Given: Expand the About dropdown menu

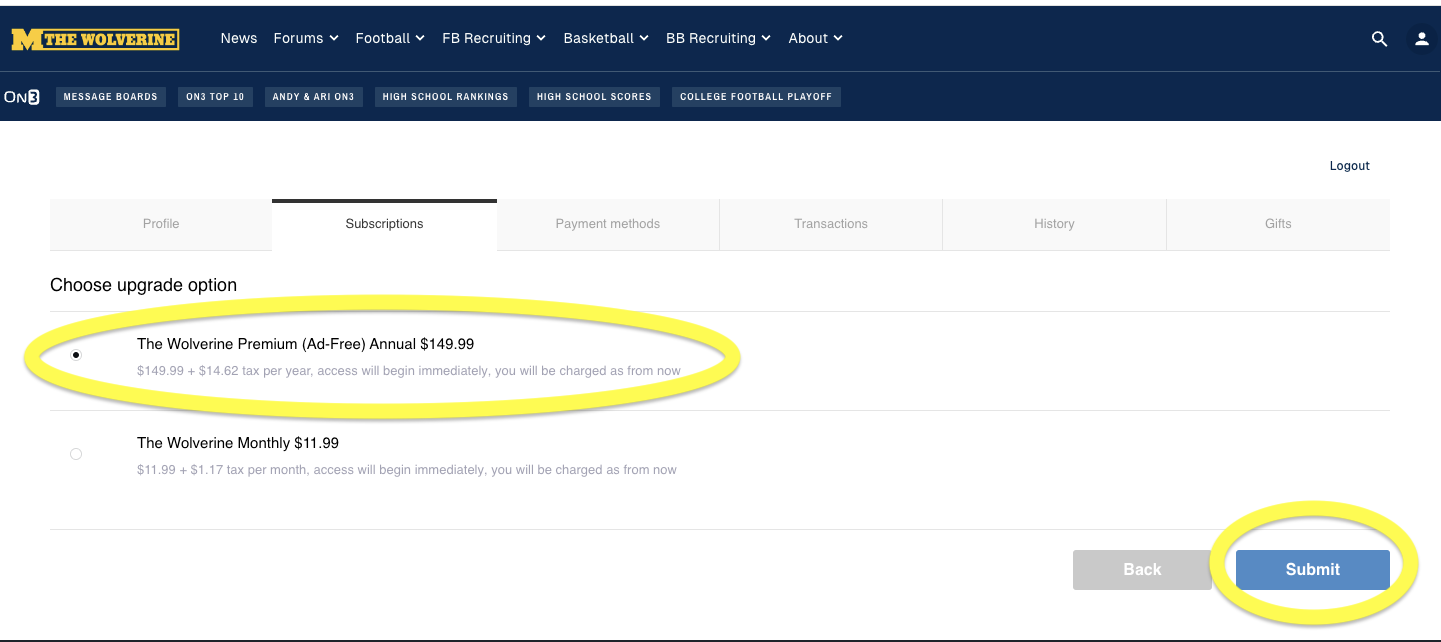Looking at the screenshot, I should (815, 38).
